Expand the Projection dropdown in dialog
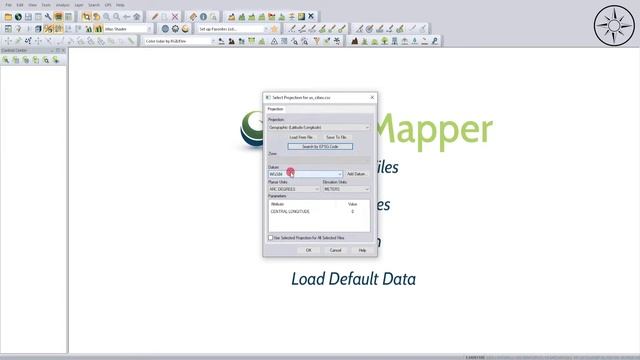This screenshot has height=360, width=640. click(x=319, y=127)
